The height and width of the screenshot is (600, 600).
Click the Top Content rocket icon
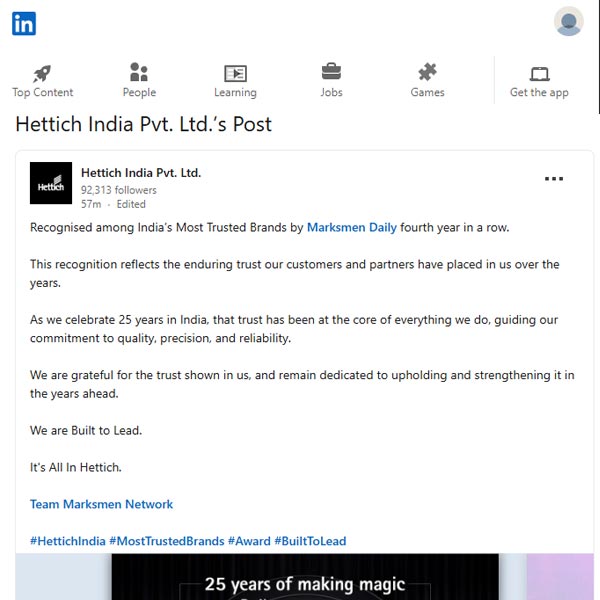pyautogui.click(x=42, y=73)
